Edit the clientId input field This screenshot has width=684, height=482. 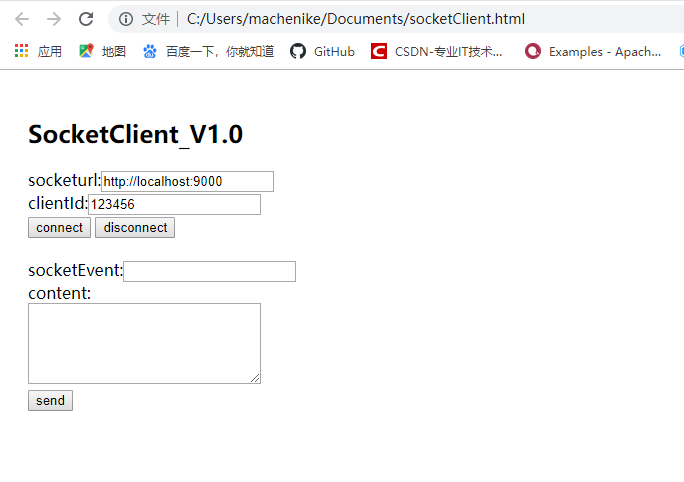(174, 205)
